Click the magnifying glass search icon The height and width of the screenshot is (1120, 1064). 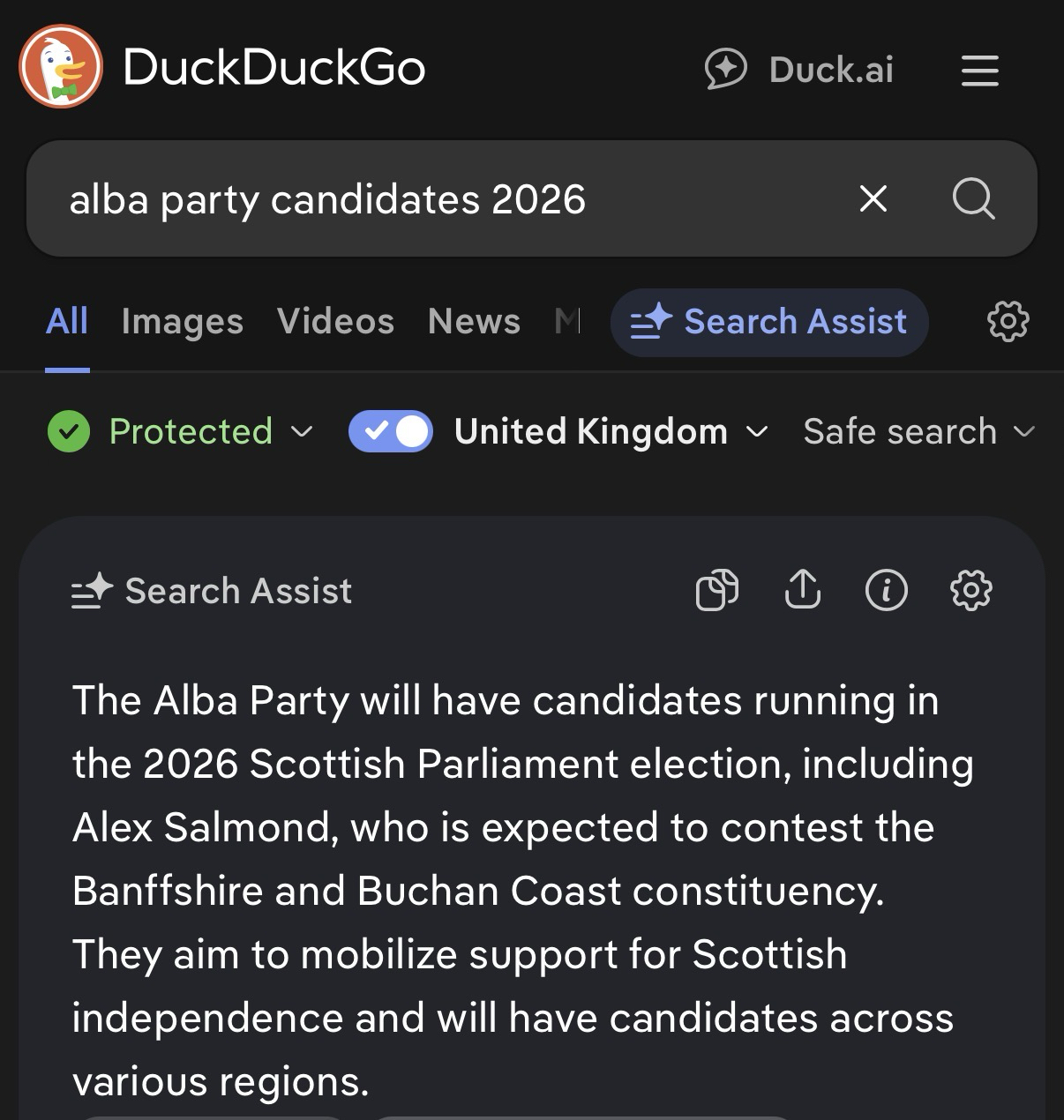973,198
